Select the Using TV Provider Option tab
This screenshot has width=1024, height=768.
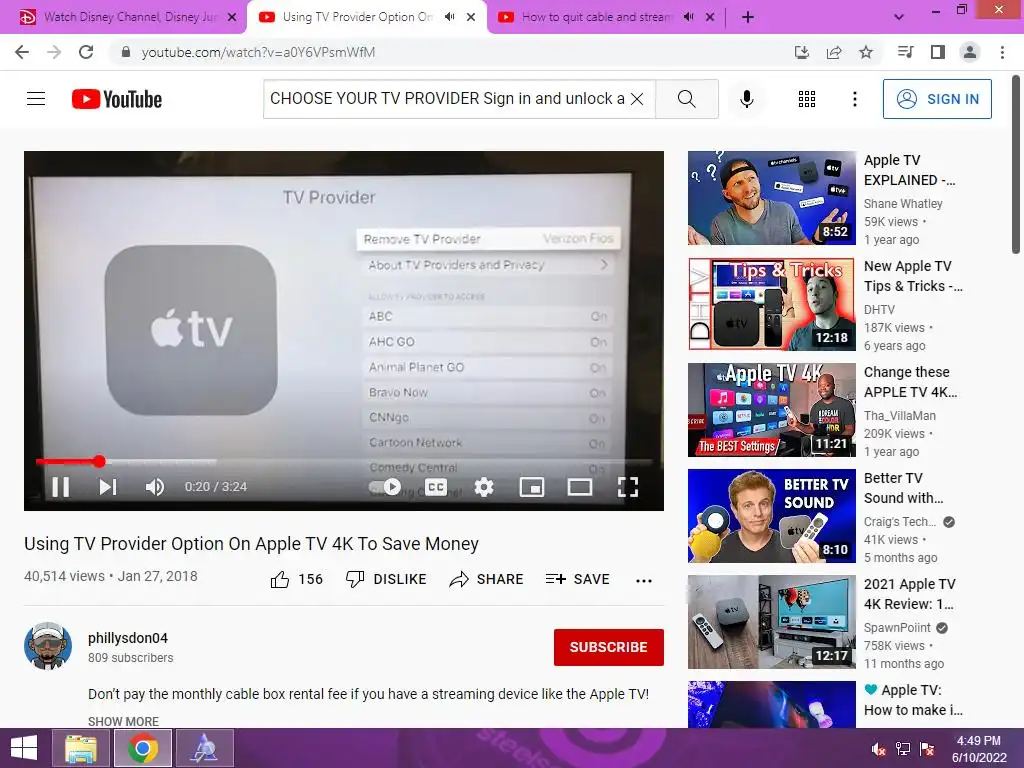358,17
